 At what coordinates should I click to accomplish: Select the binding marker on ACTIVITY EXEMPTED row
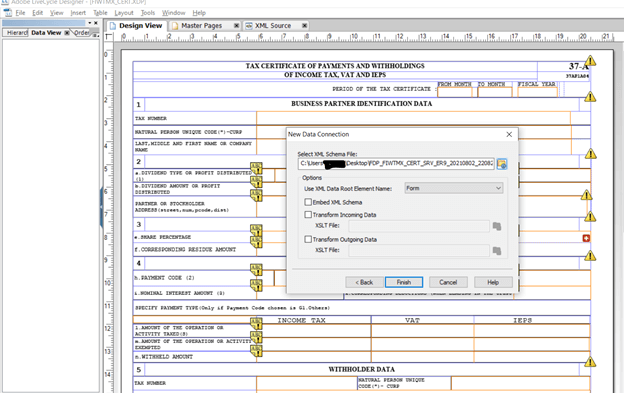click(x=256, y=337)
